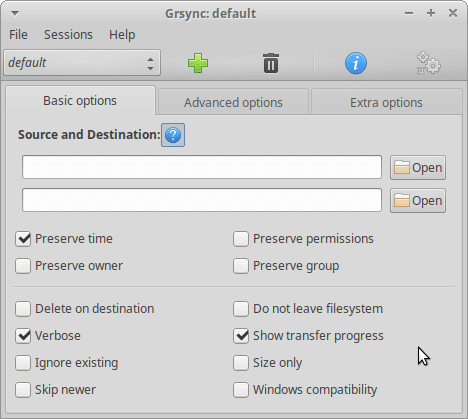Enable Preserve permissions

tap(241, 239)
